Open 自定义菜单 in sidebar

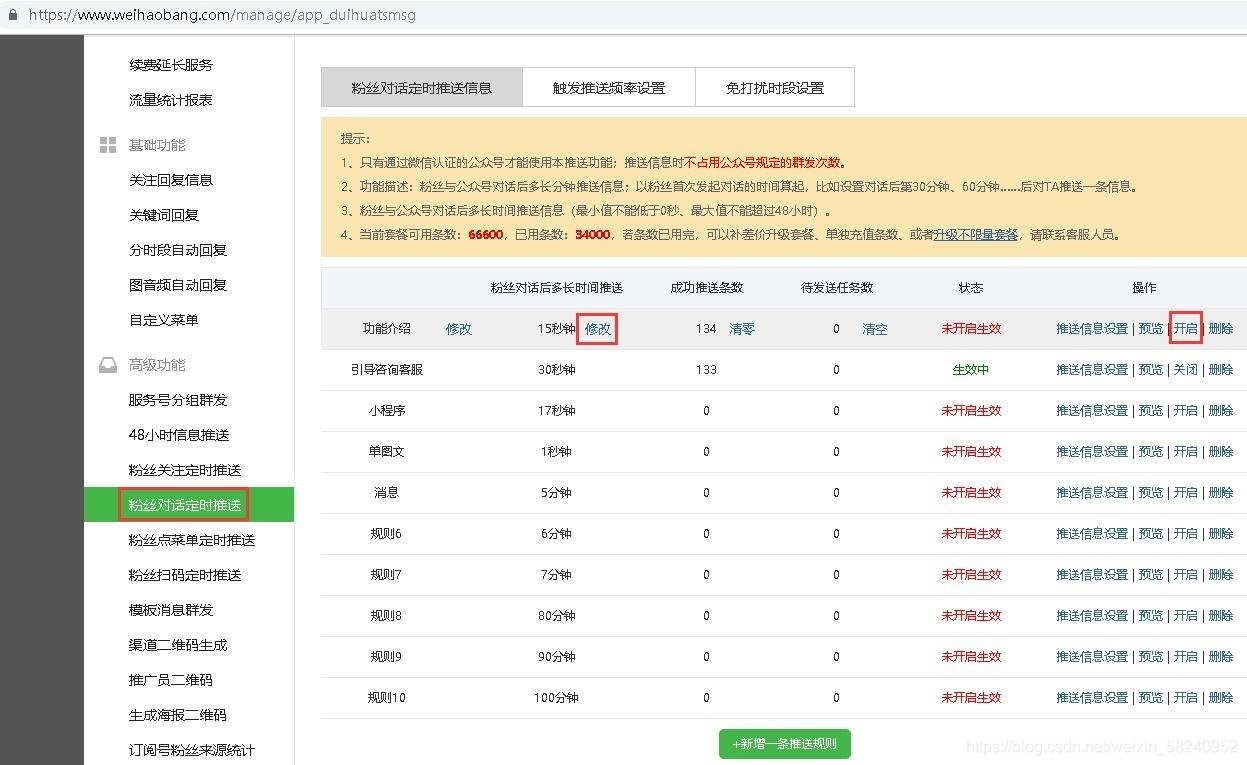coord(164,320)
